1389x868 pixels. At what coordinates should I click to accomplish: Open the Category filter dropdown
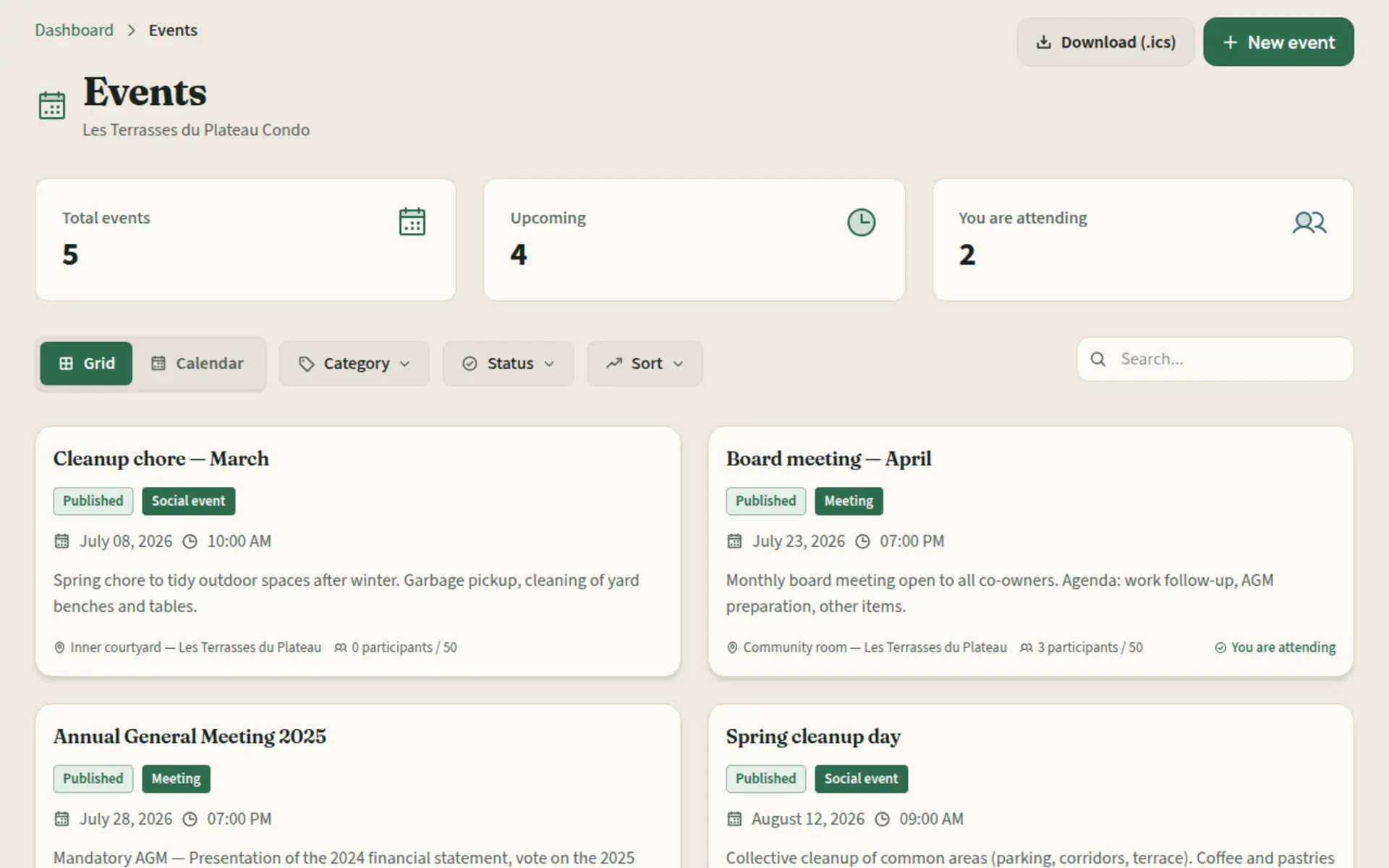pos(354,363)
